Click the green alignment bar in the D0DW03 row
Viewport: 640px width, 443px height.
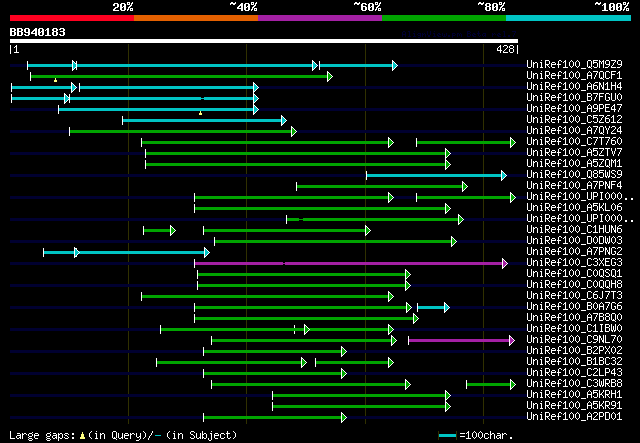[x=336, y=242]
